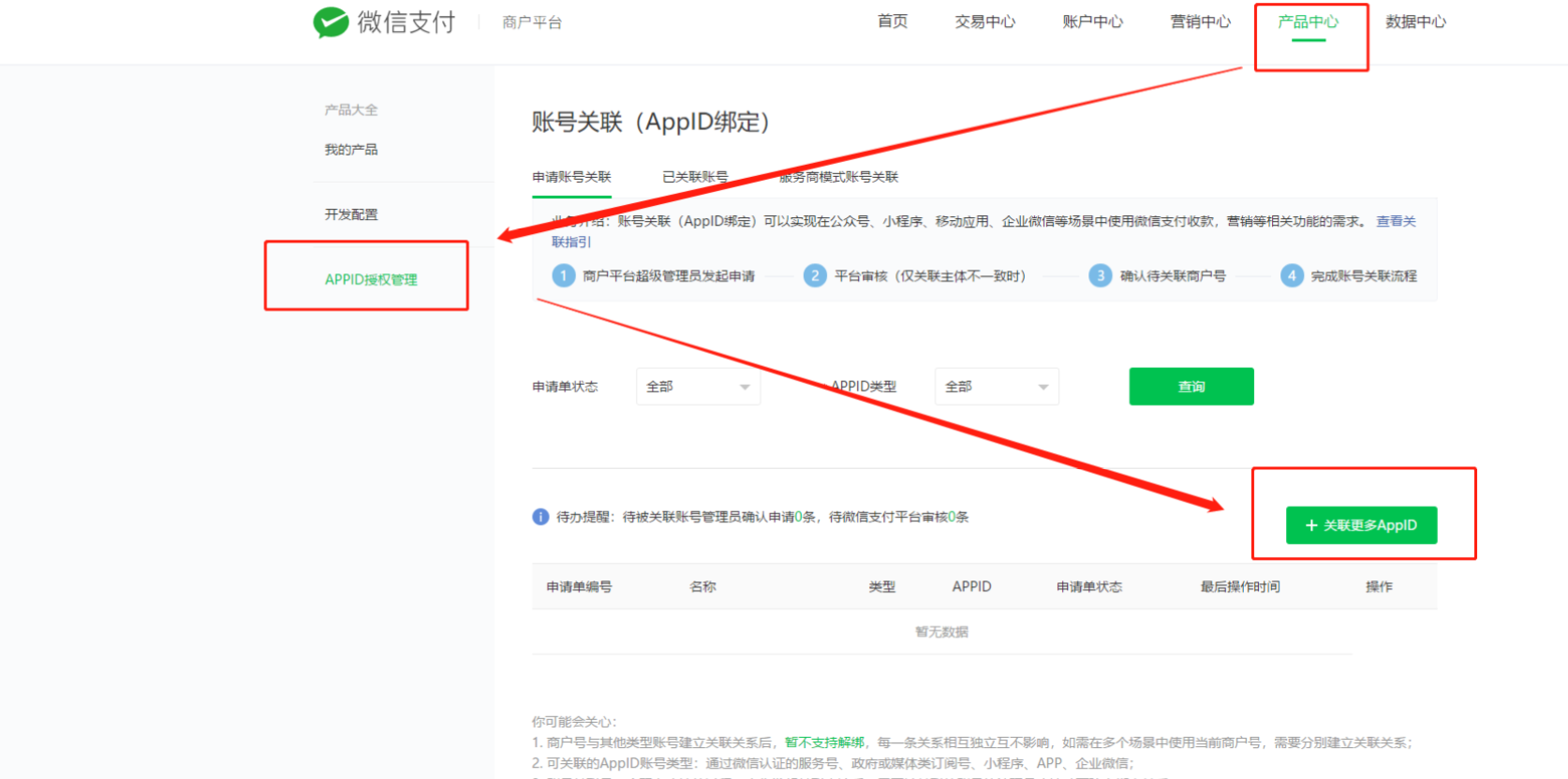Click the APPID column header
This screenshot has height=779, width=1568.
[x=971, y=586]
